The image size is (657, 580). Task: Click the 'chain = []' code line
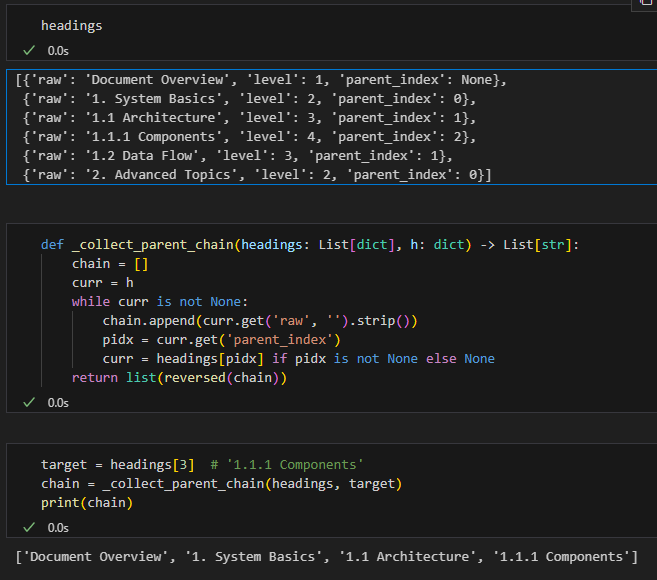(110, 264)
